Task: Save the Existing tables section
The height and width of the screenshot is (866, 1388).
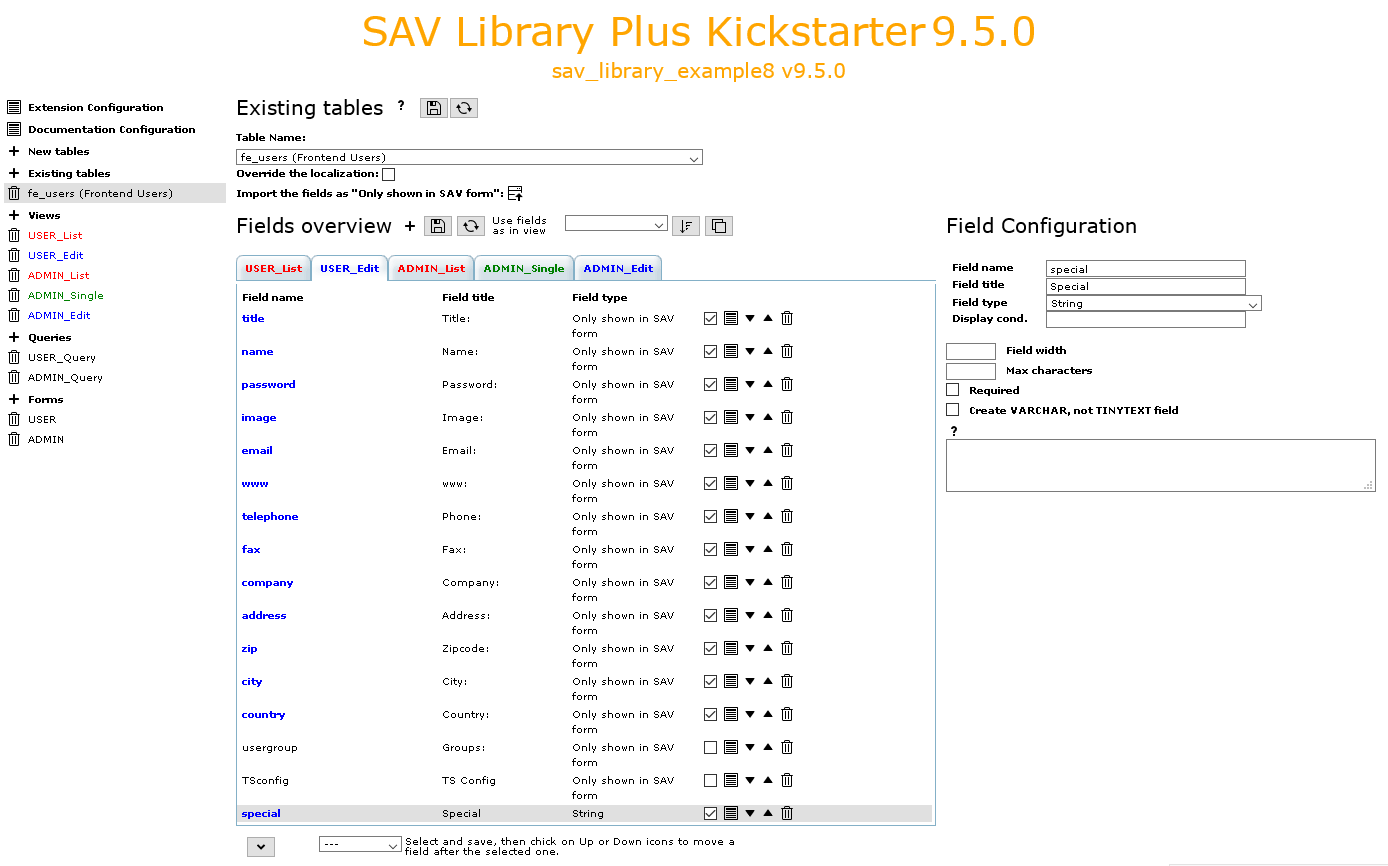Action: tap(433, 108)
